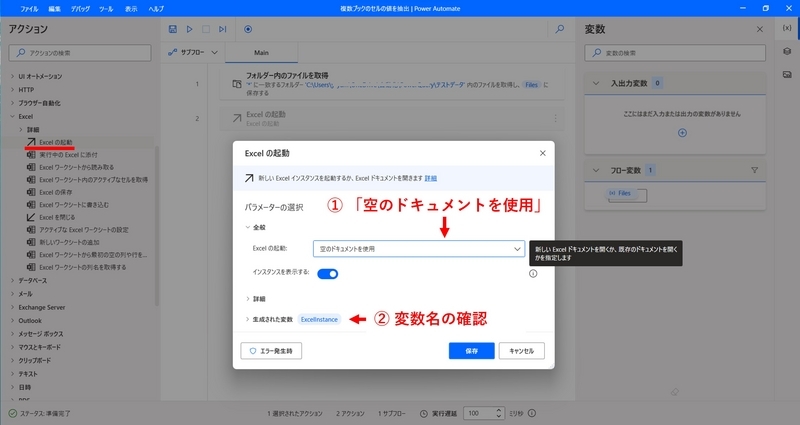Image resolution: width=800 pixels, height=425 pixels.
Task: Expand the UI オートメーション action group
Action: click(13, 77)
